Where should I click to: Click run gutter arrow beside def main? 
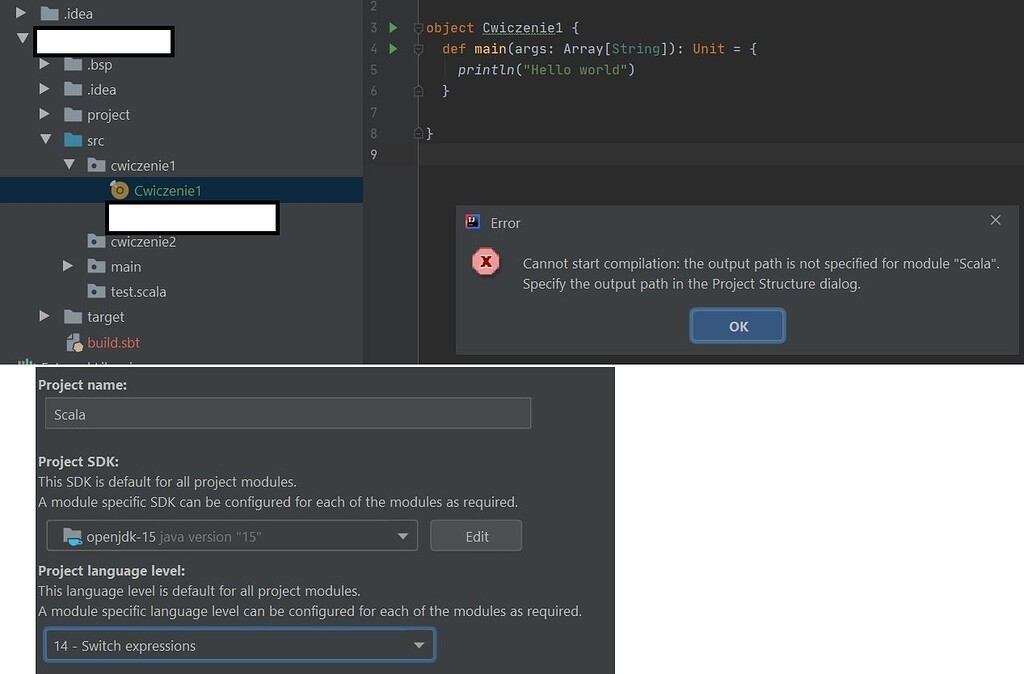[x=393, y=49]
